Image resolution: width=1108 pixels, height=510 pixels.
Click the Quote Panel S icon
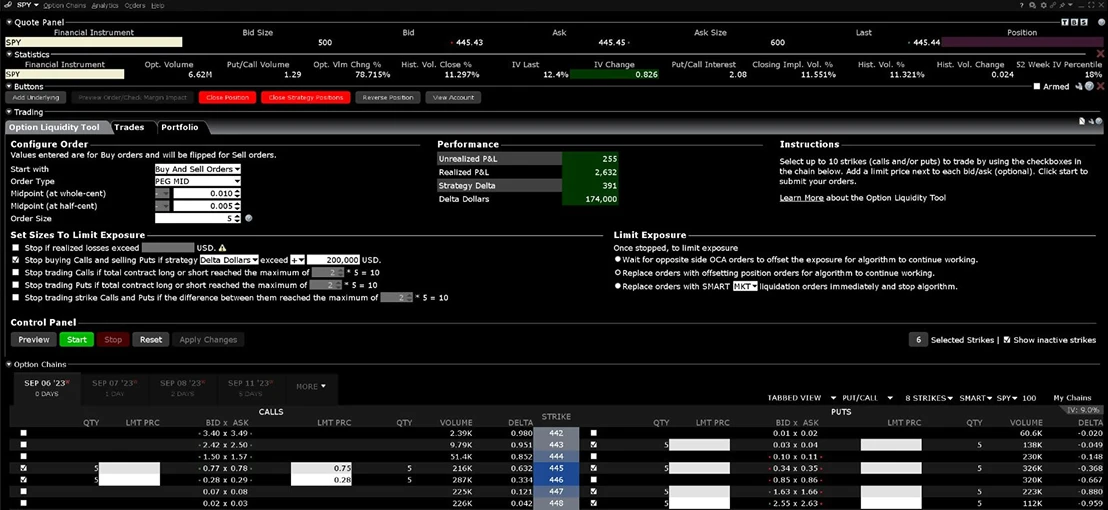point(1084,23)
